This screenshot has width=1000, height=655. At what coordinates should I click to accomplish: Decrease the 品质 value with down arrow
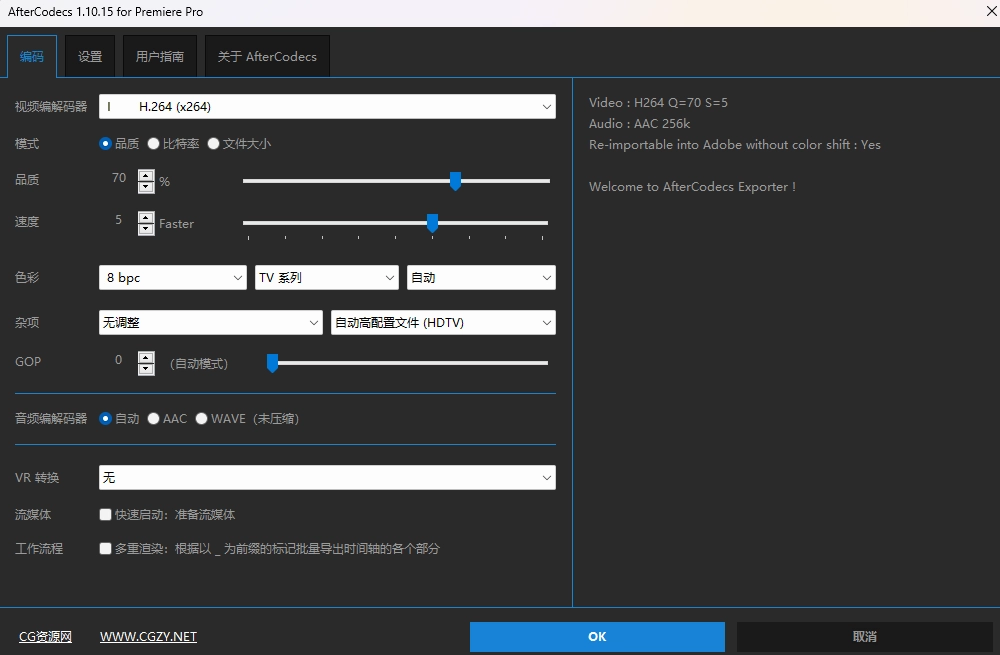(x=146, y=187)
